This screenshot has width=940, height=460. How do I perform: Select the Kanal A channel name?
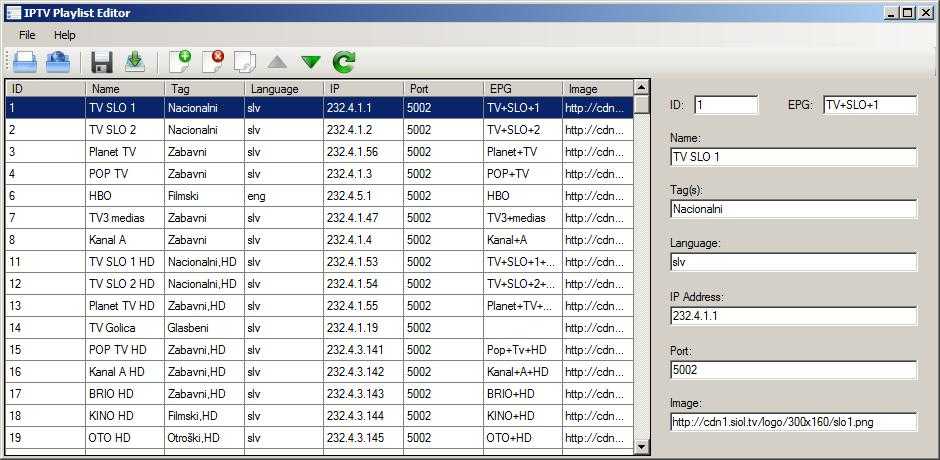(x=107, y=240)
